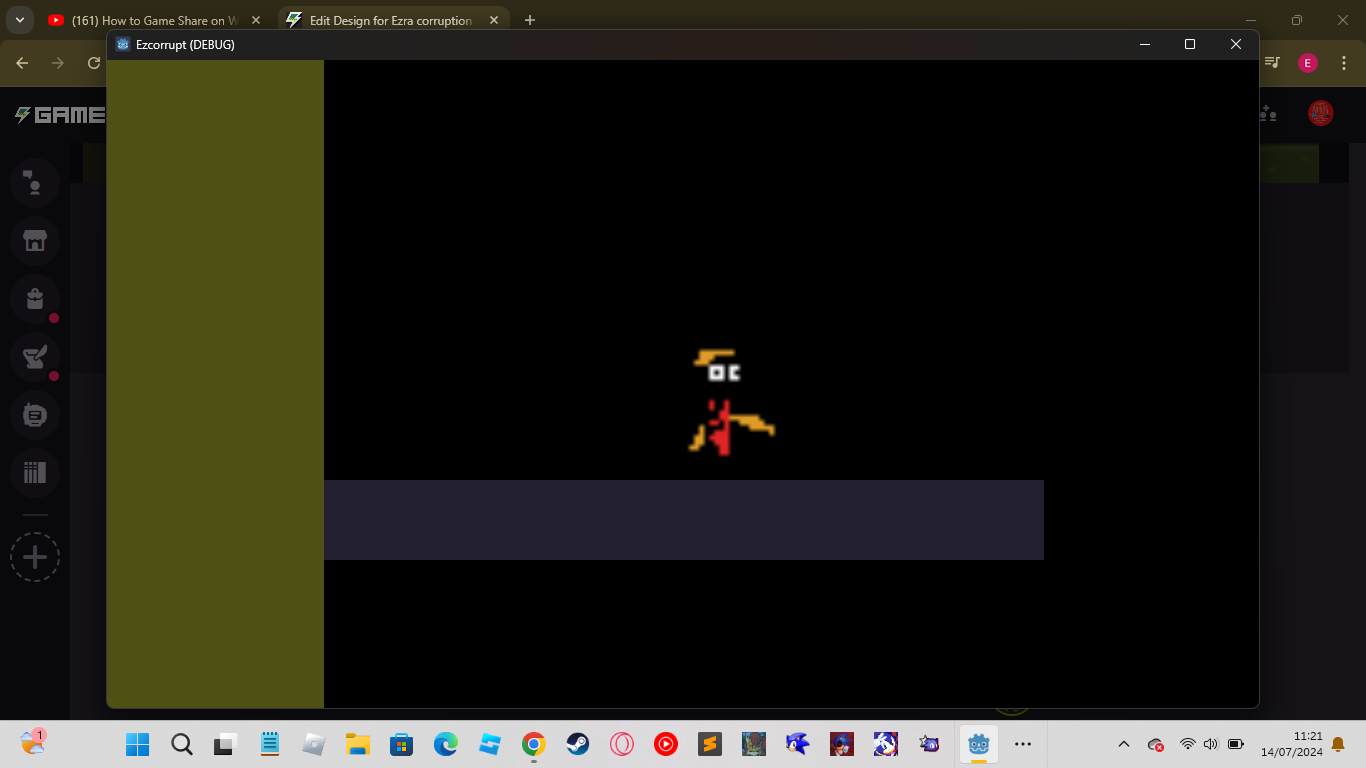
Task: Open the profile icon in the GameJolt sidebar
Action: click(x=35, y=183)
